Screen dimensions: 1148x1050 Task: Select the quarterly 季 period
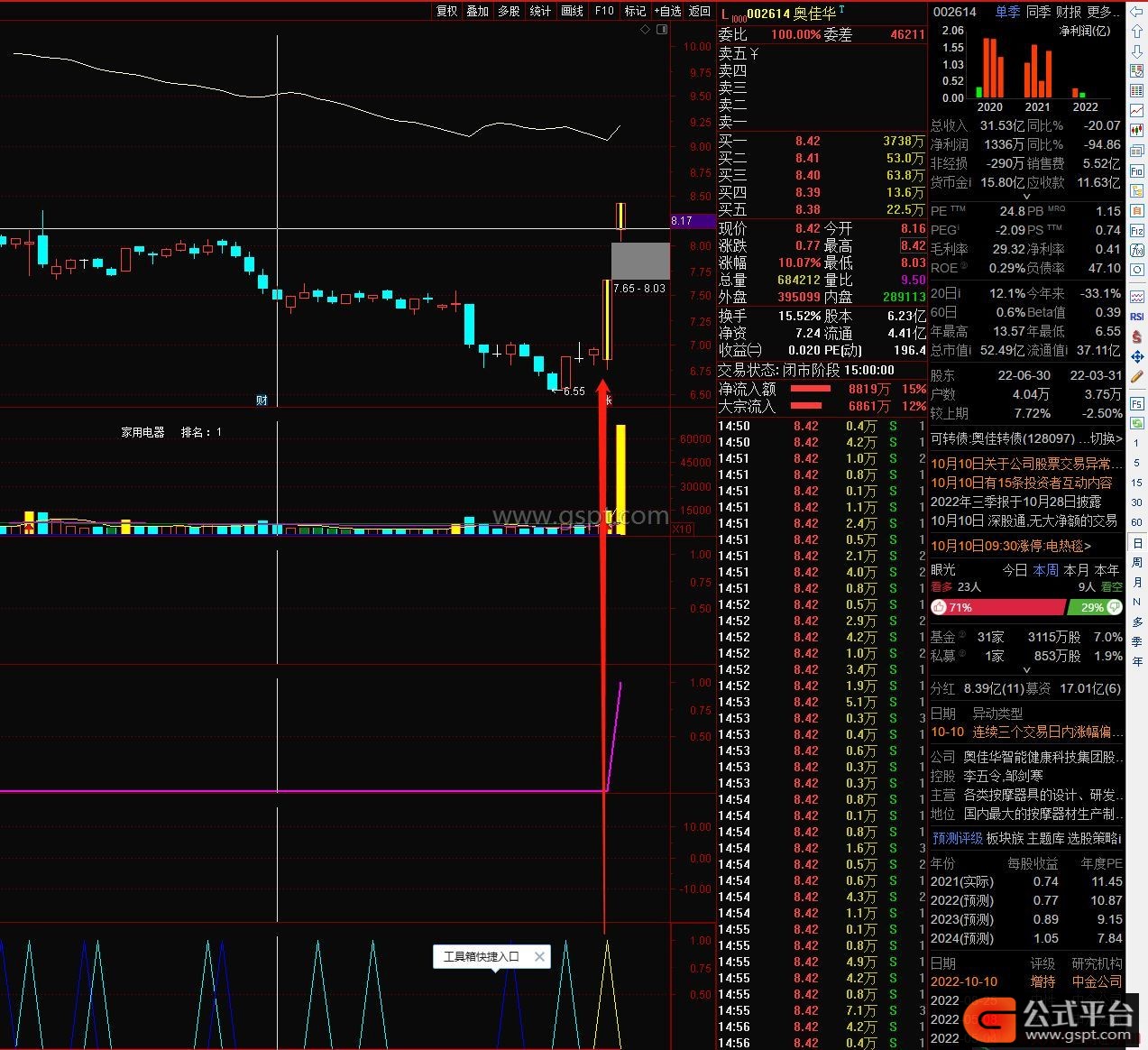tap(1137, 642)
